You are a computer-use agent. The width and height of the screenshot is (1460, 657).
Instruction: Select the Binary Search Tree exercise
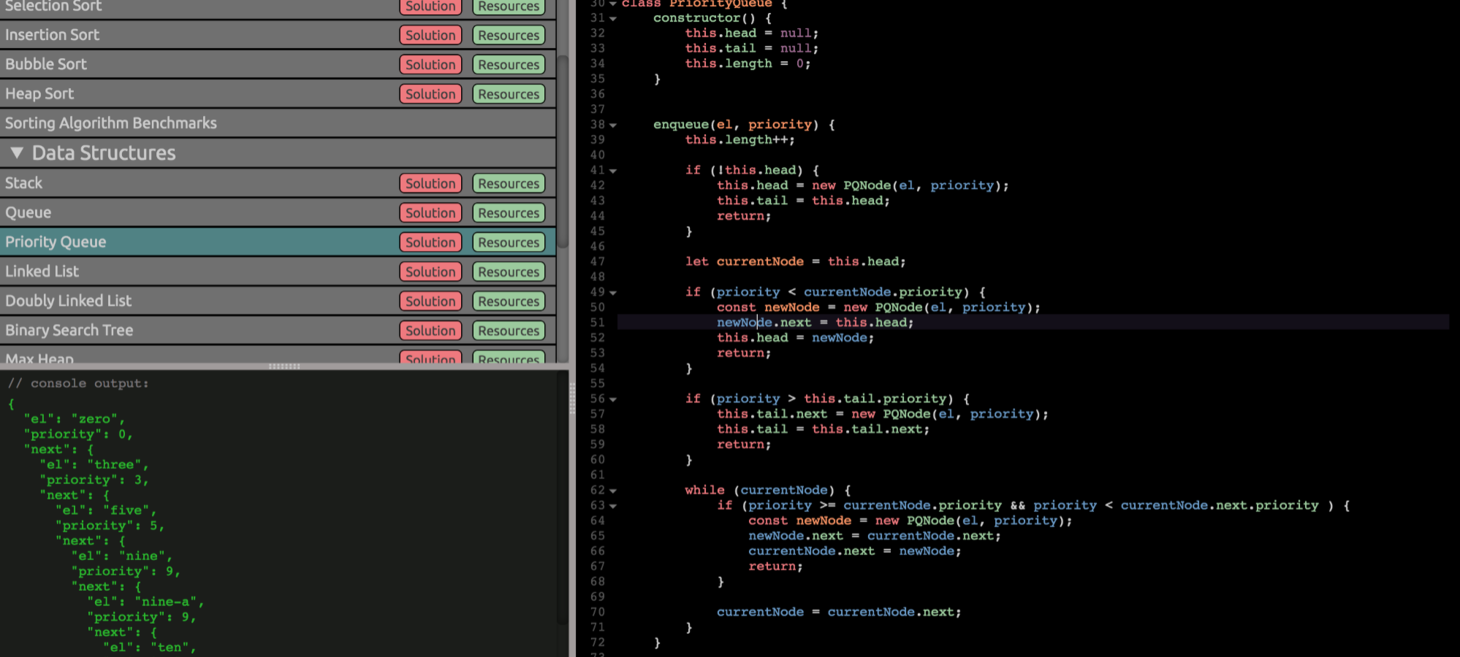point(278,330)
